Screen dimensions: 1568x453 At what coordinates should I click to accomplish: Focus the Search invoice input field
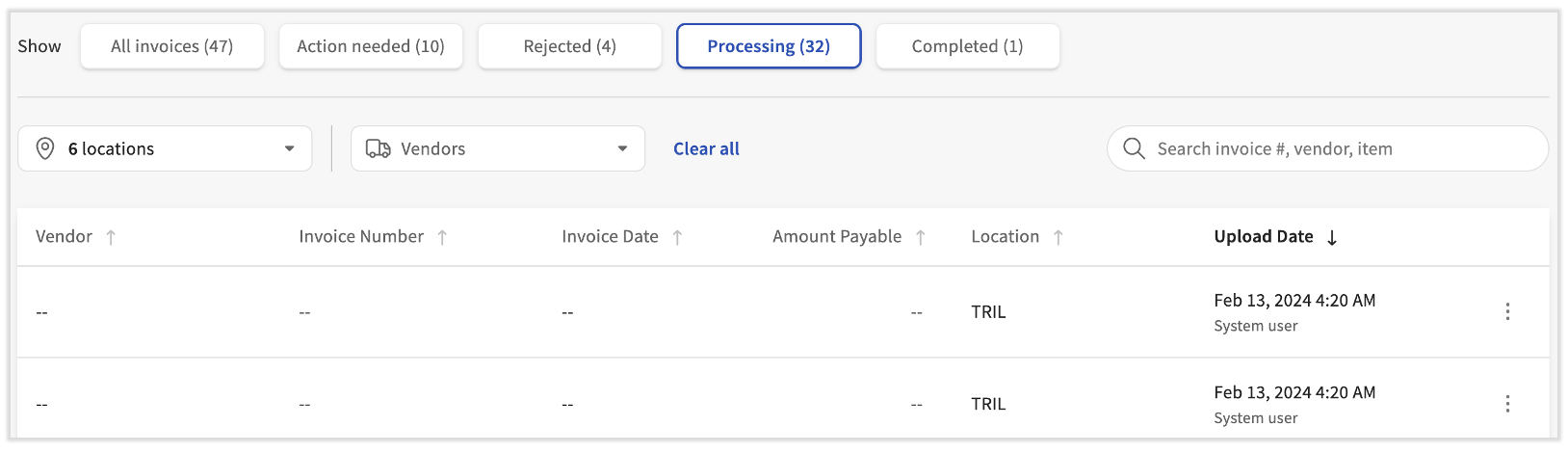[x=1339, y=148]
